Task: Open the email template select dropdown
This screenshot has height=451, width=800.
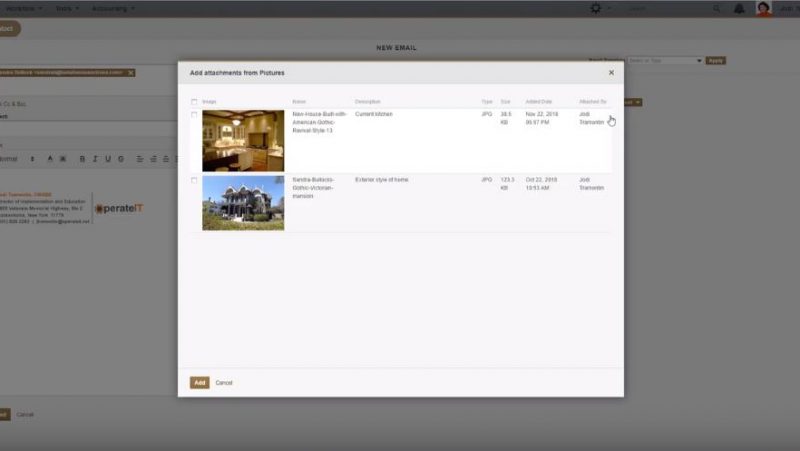Action: (664, 60)
